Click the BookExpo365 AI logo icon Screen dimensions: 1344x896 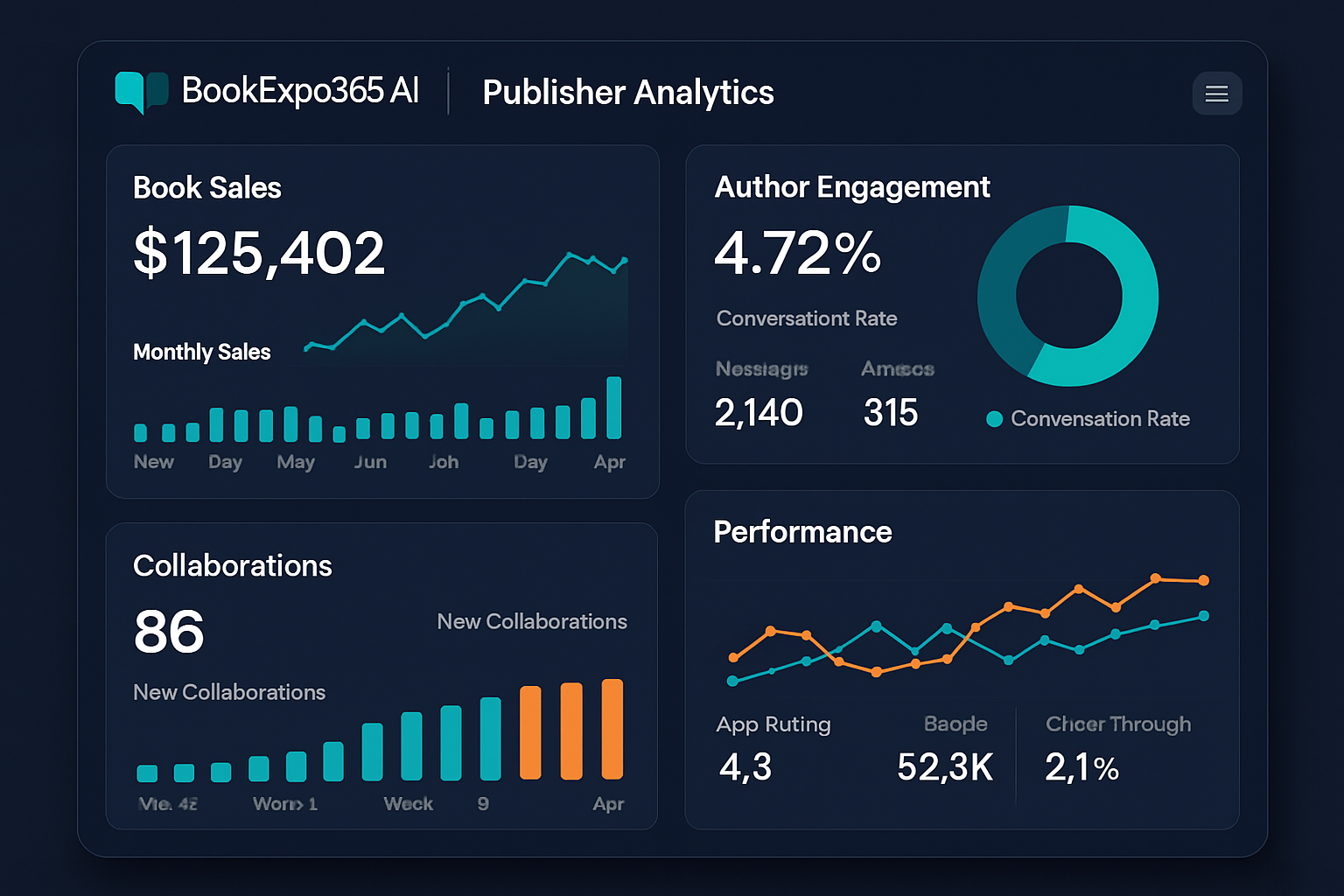143,91
